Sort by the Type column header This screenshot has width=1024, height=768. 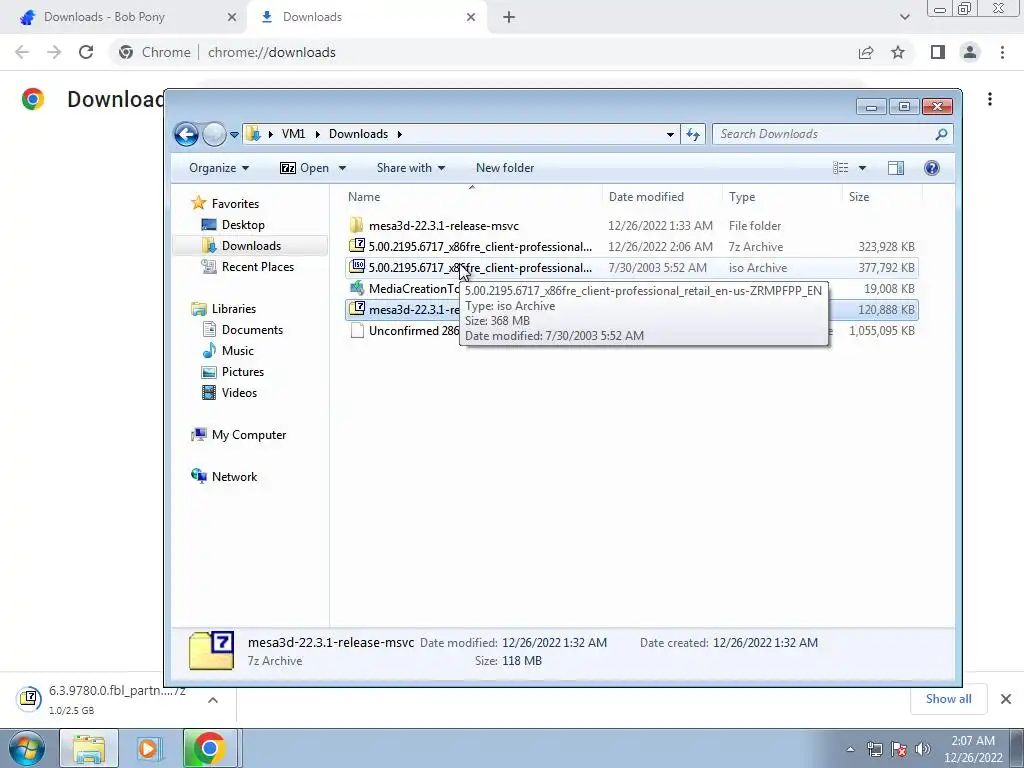[x=782, y=197]
